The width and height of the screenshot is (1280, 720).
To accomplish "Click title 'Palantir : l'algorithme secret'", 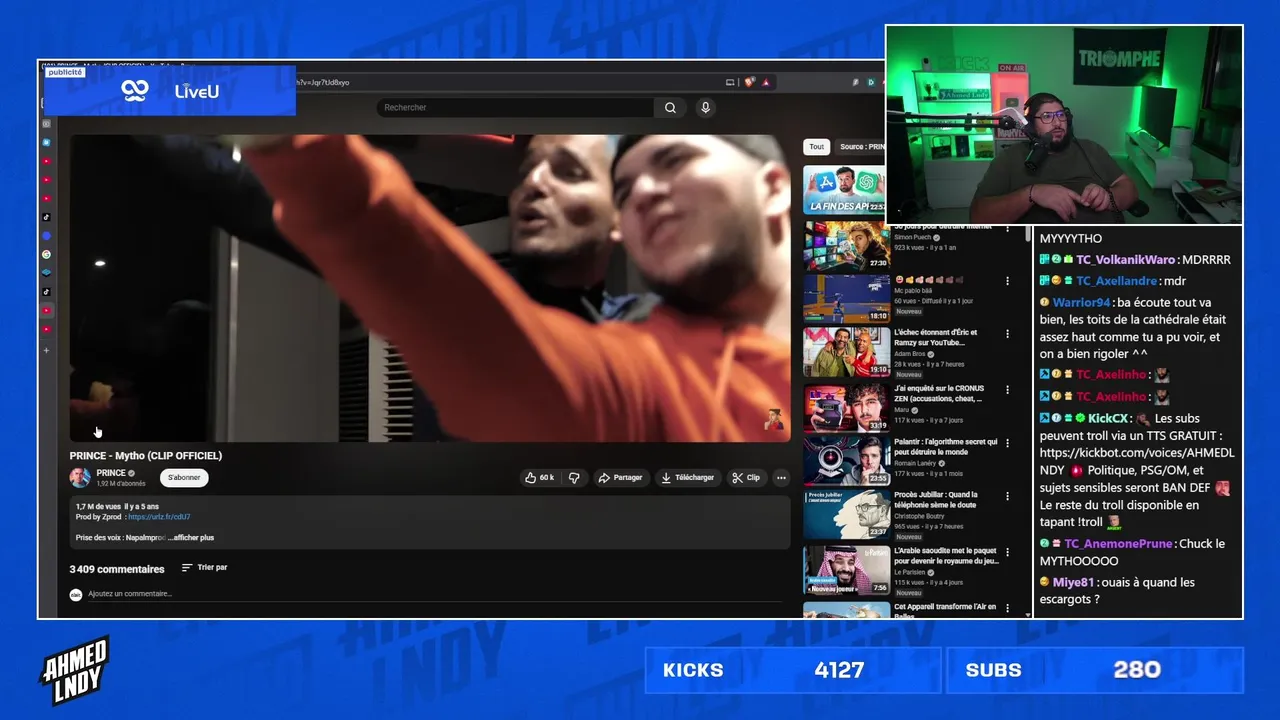I will (x=946, y=446).
